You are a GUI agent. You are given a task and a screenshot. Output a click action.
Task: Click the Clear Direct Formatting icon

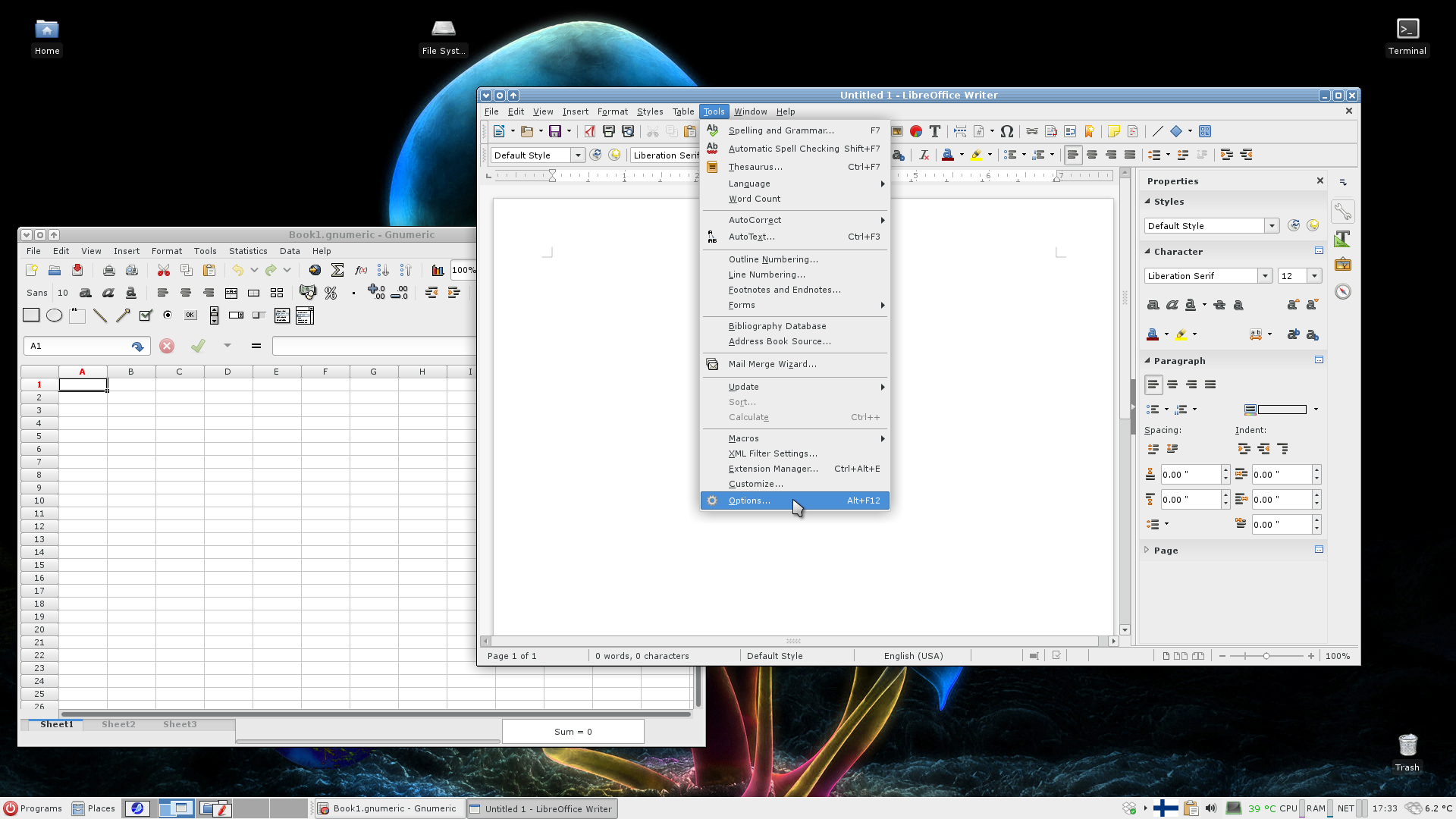924,155
